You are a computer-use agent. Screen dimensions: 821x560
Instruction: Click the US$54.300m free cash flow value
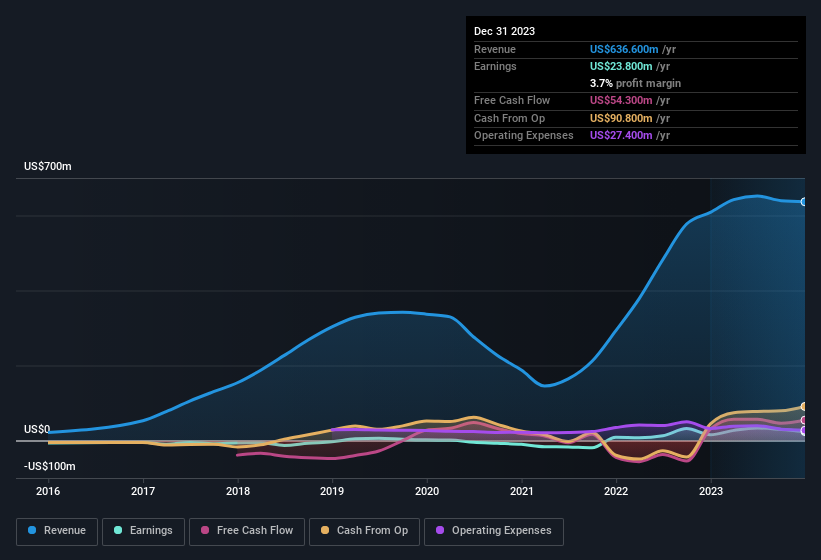point(621,100)
